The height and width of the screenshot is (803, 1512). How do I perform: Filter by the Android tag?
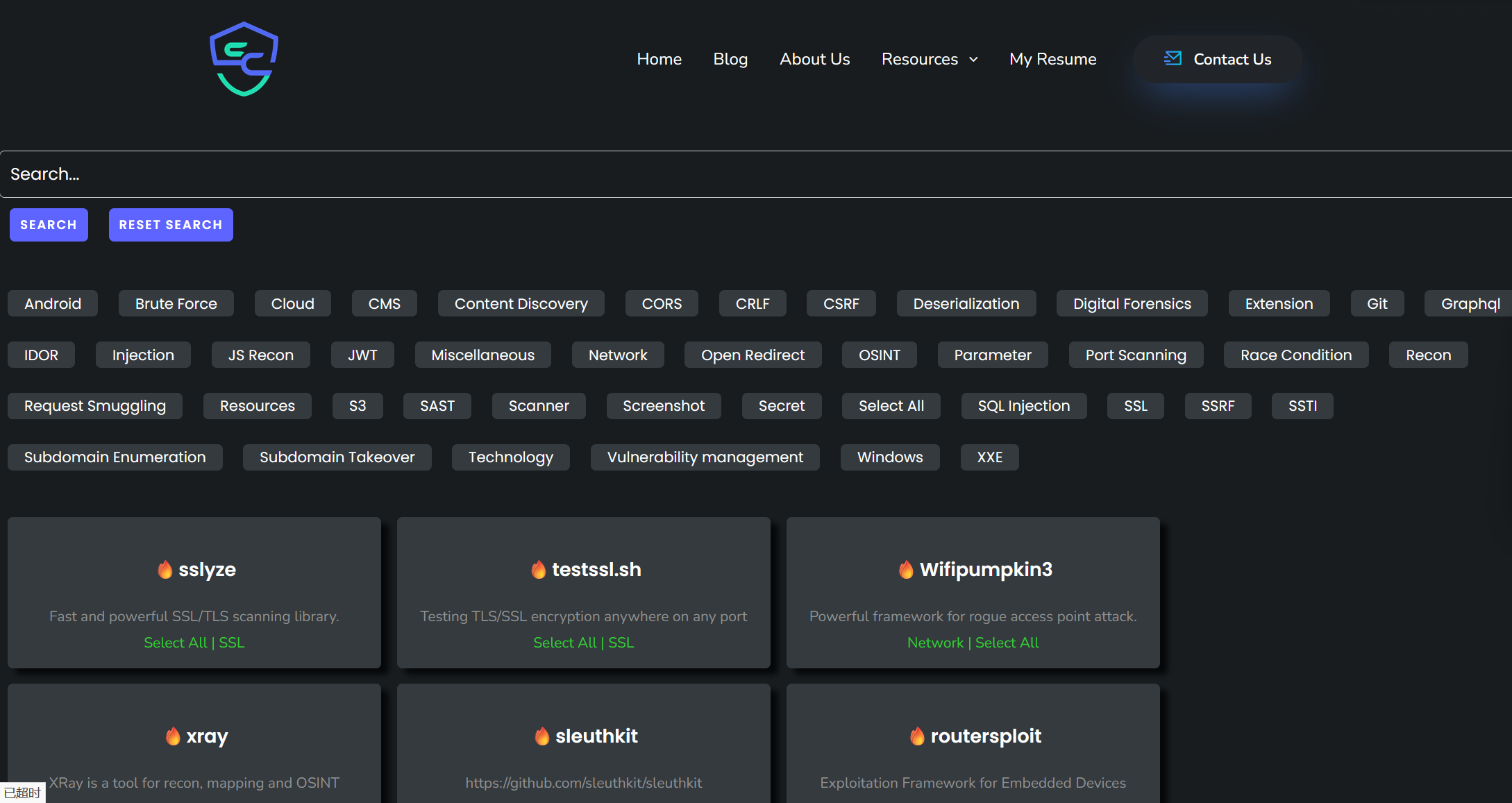click(x=53, y=303)
